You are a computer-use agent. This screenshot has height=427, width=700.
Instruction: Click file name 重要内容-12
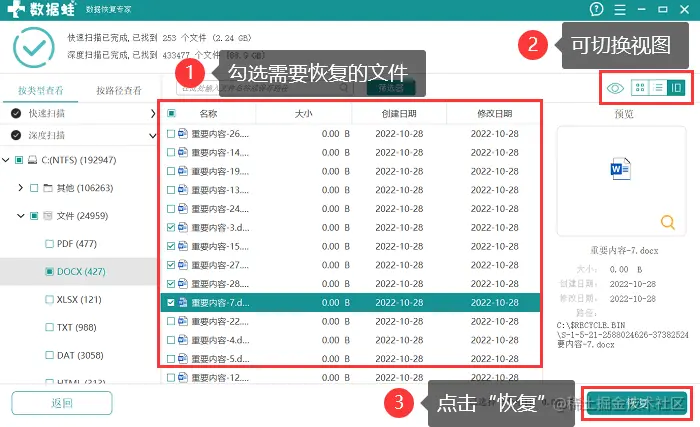[220, 377]
